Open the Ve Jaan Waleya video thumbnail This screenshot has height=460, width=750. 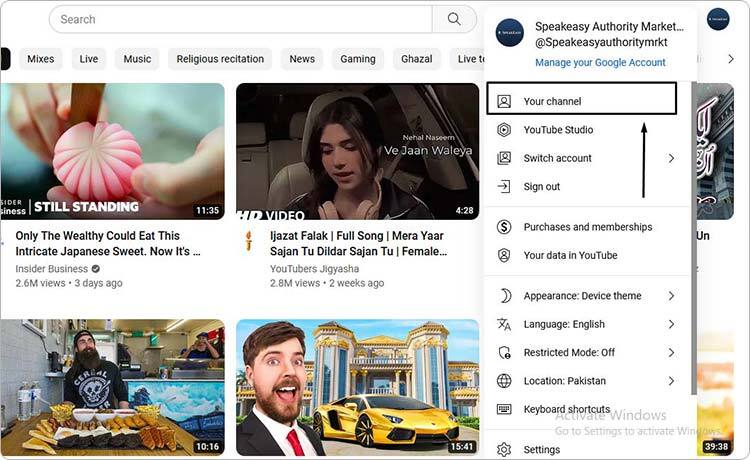357,151
